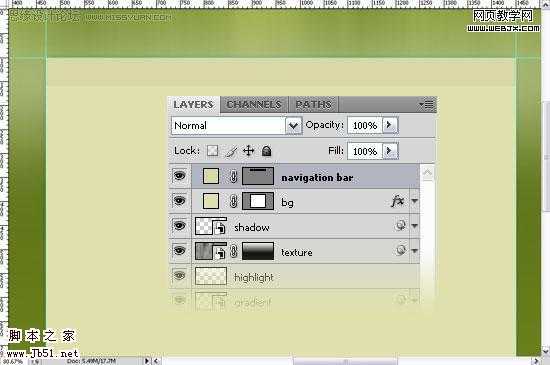
Task: Open the Fill slider arrow
Action: tap(389, 151)
